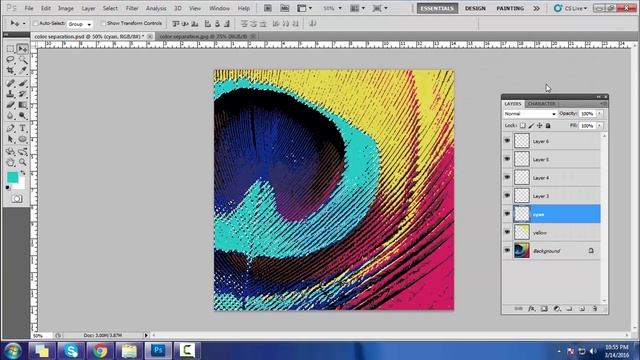Open the Layers panel options menu
Viewport: 640px width, 360px height.
tap(602, 104)
